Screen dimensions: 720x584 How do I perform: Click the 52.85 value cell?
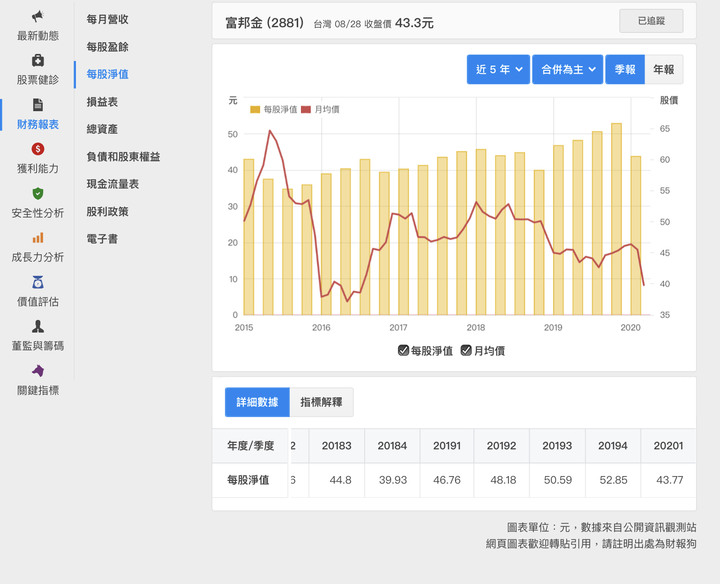click(x=613, y=480)
